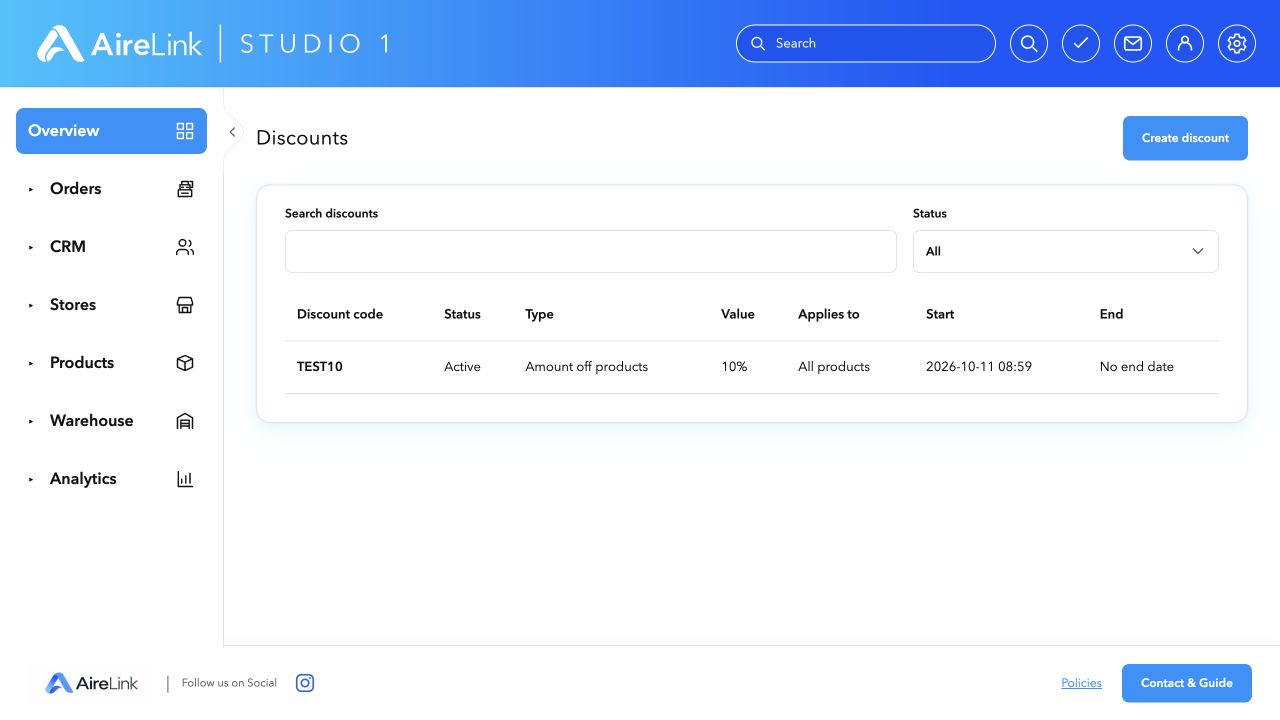This screenshot has height=720, width=1280.
Task: Expand the Warehouse arrow in the sidebar
Action: pyautogui.click(x=31, y=421)
